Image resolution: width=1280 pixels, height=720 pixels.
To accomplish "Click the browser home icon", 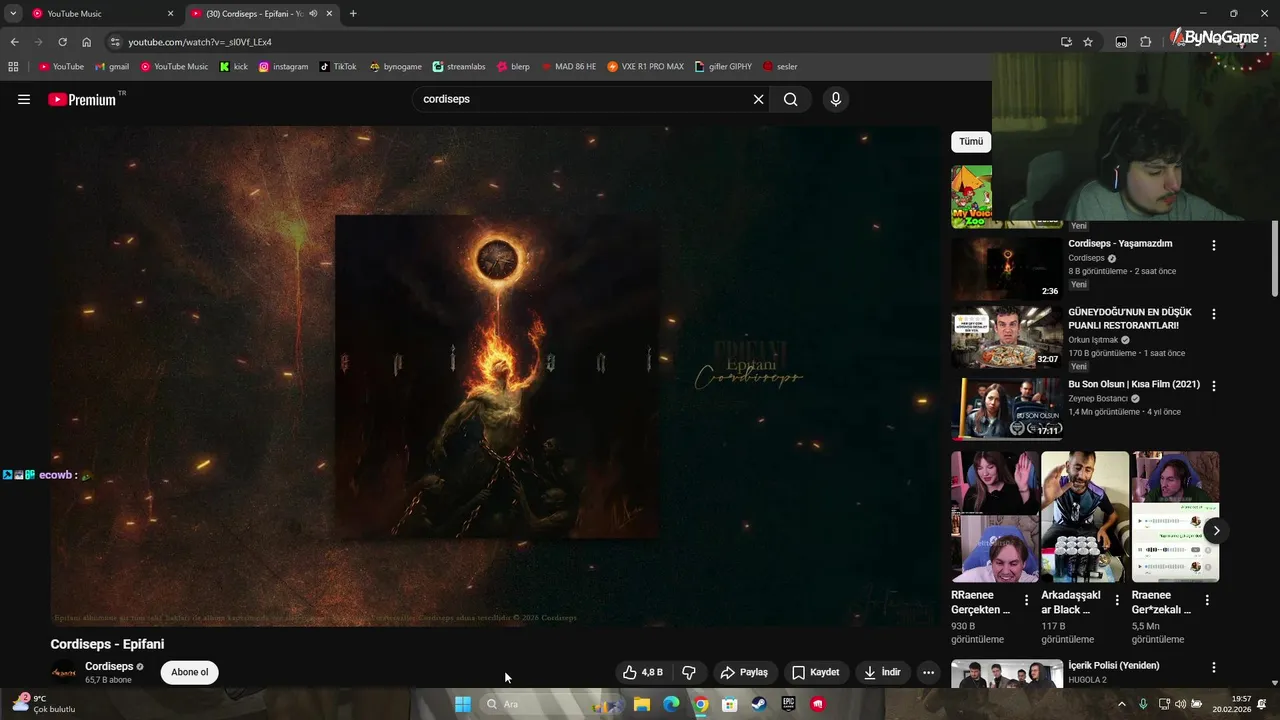I will (87, 42).
